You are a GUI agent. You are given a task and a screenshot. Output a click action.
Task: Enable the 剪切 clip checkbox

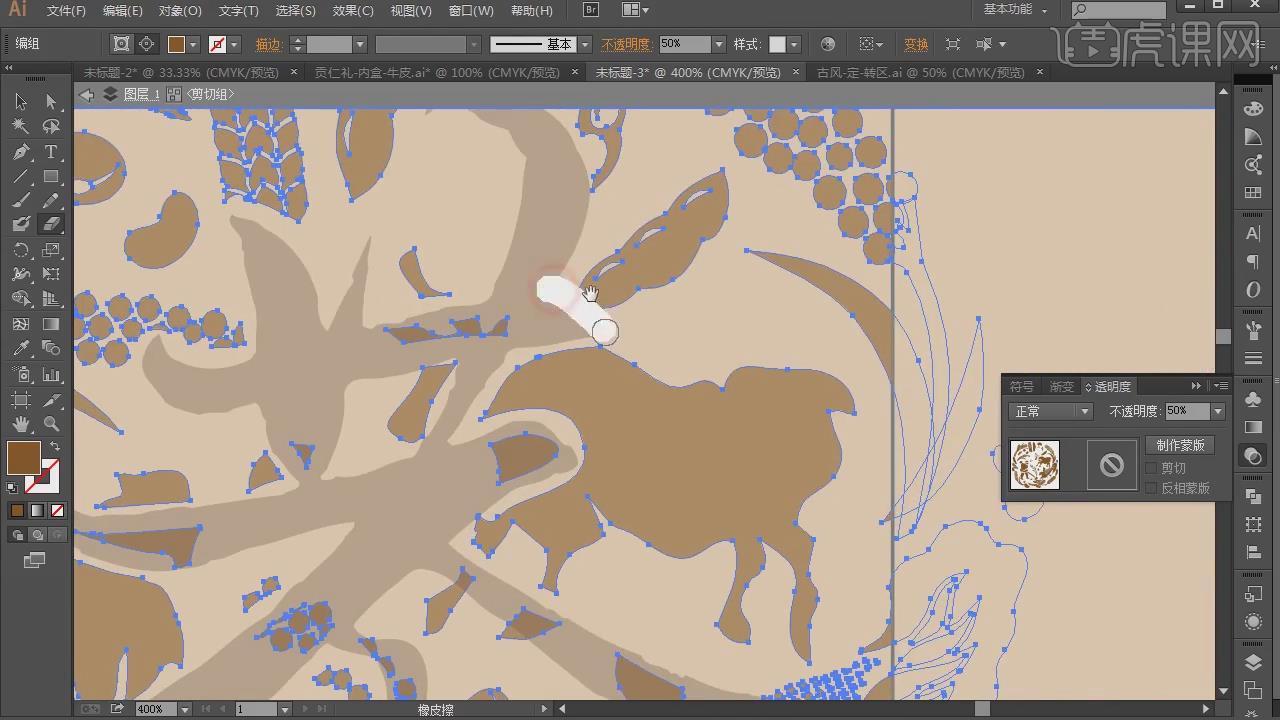[1151, 468]
